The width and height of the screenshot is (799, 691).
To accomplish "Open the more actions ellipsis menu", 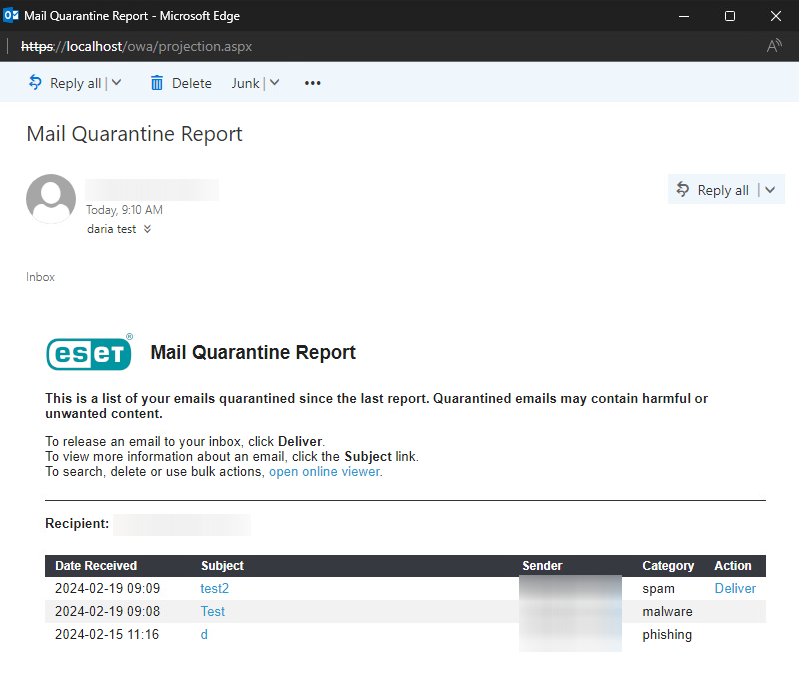I will pos(312,83).
